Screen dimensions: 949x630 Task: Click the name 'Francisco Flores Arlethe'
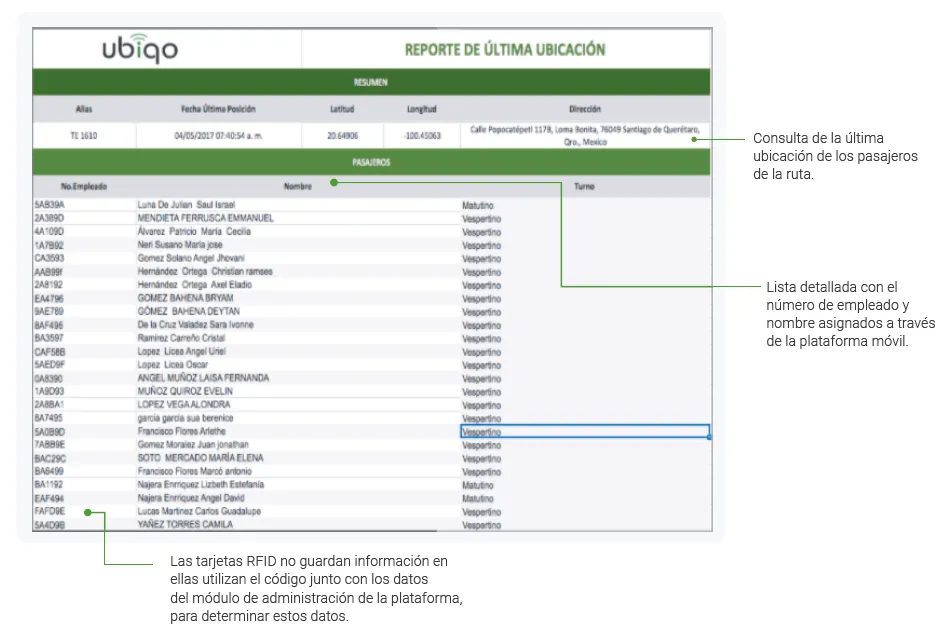(182, 431)
